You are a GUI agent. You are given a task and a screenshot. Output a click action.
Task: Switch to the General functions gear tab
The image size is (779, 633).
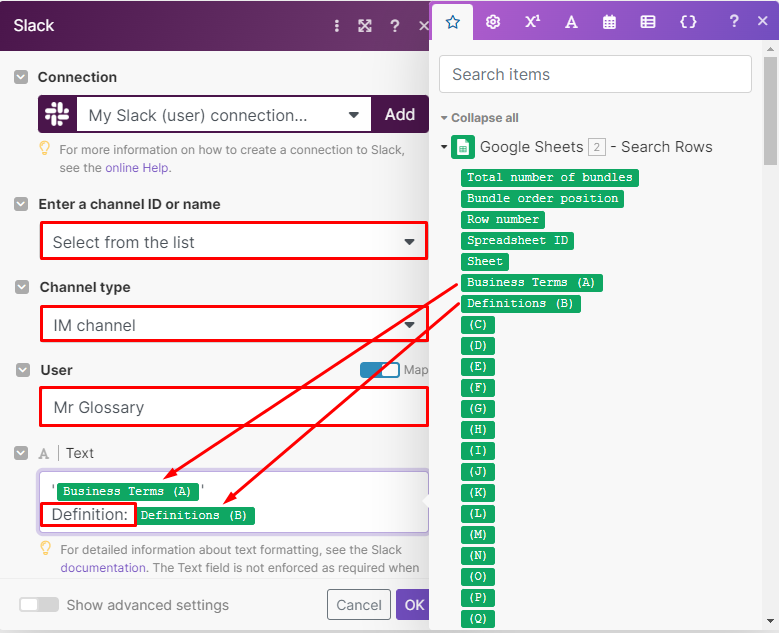pyautogui.click(x=493, y=22)
